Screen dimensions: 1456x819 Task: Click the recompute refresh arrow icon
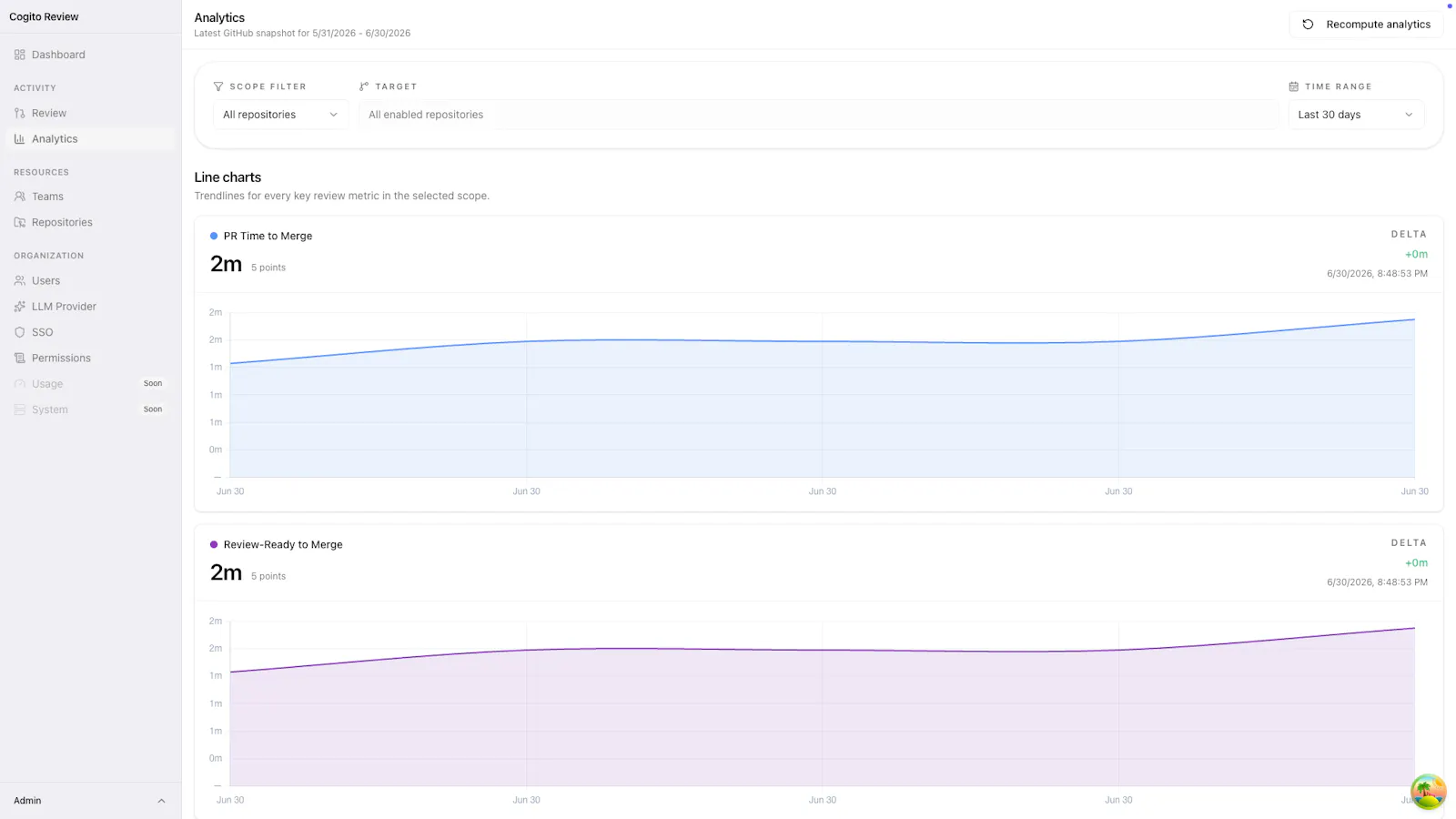[x=1308, y=25]
